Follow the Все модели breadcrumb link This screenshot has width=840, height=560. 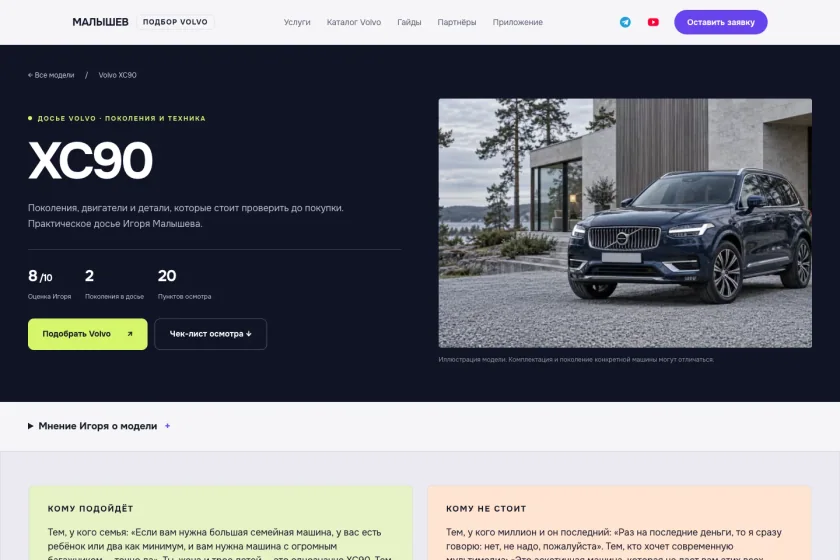51,75
